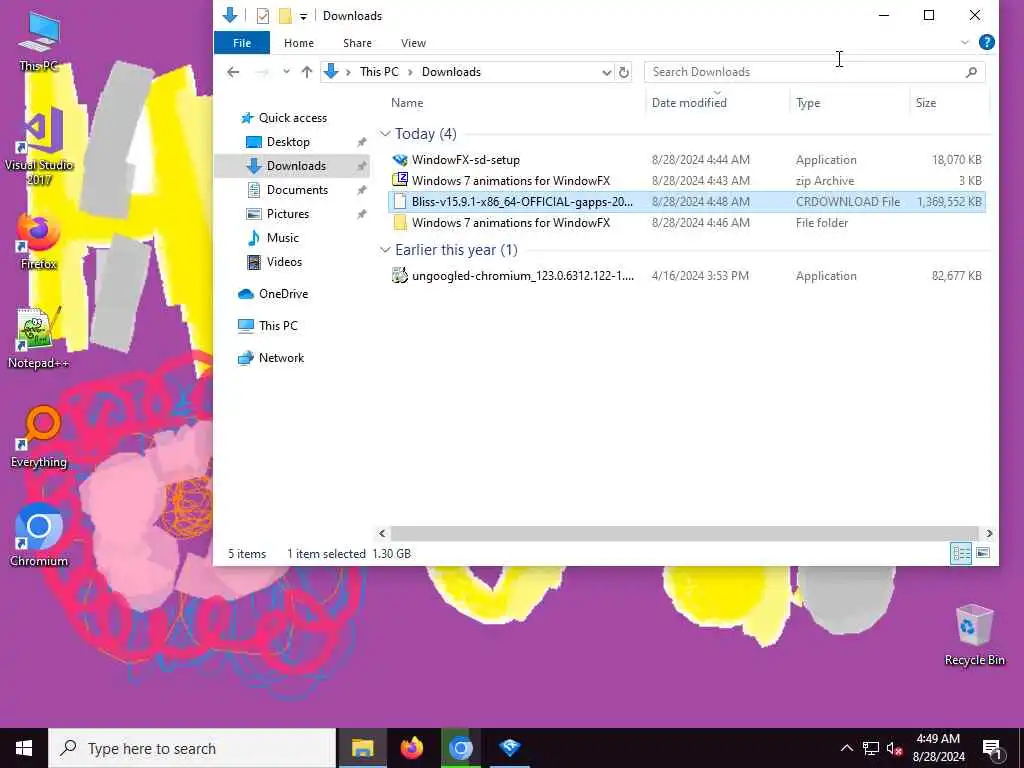
Task: Open Explorer help icon
Action: coord(987,42)
